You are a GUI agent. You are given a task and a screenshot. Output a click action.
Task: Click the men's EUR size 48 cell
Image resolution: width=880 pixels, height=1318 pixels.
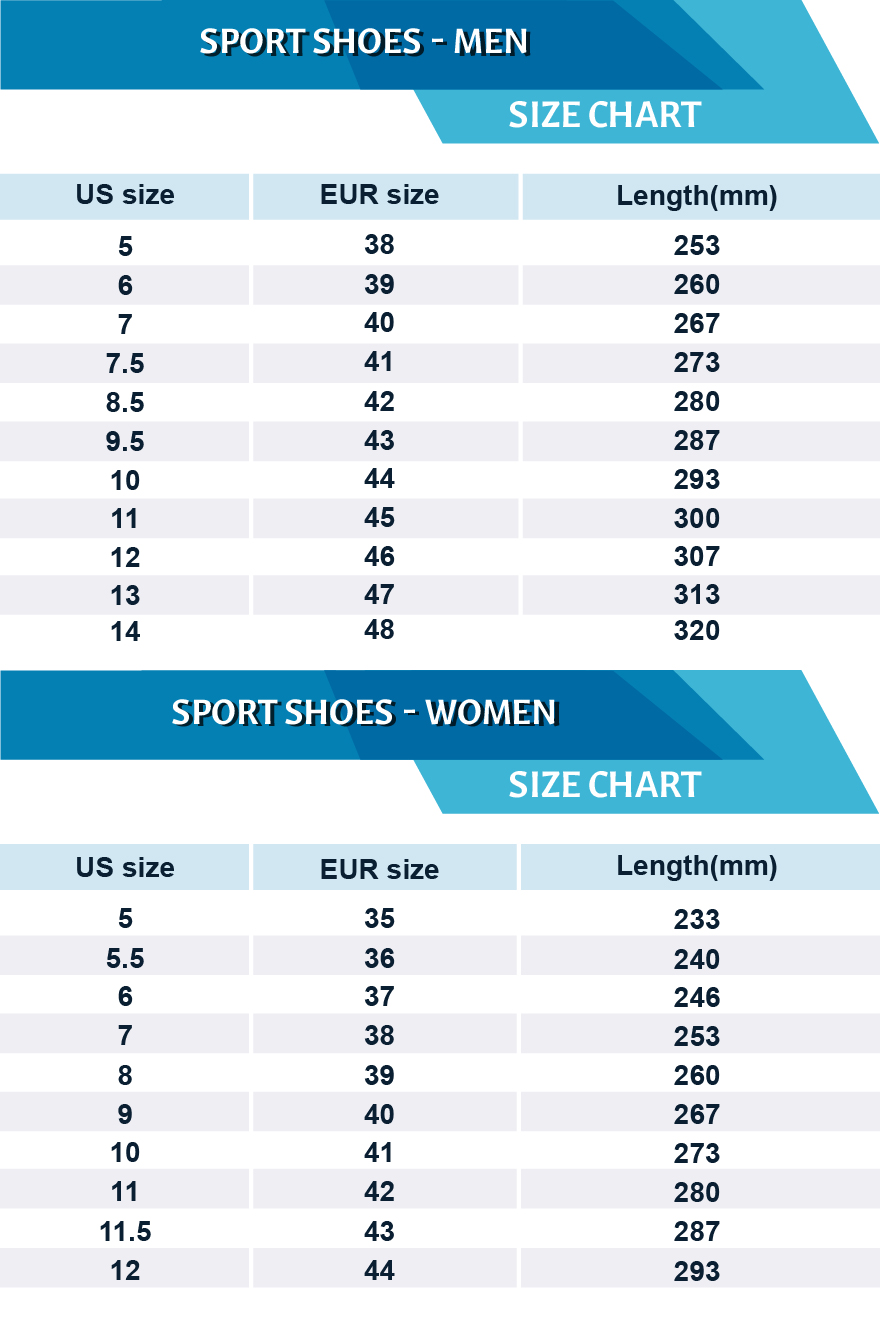[x=379, y=630]
